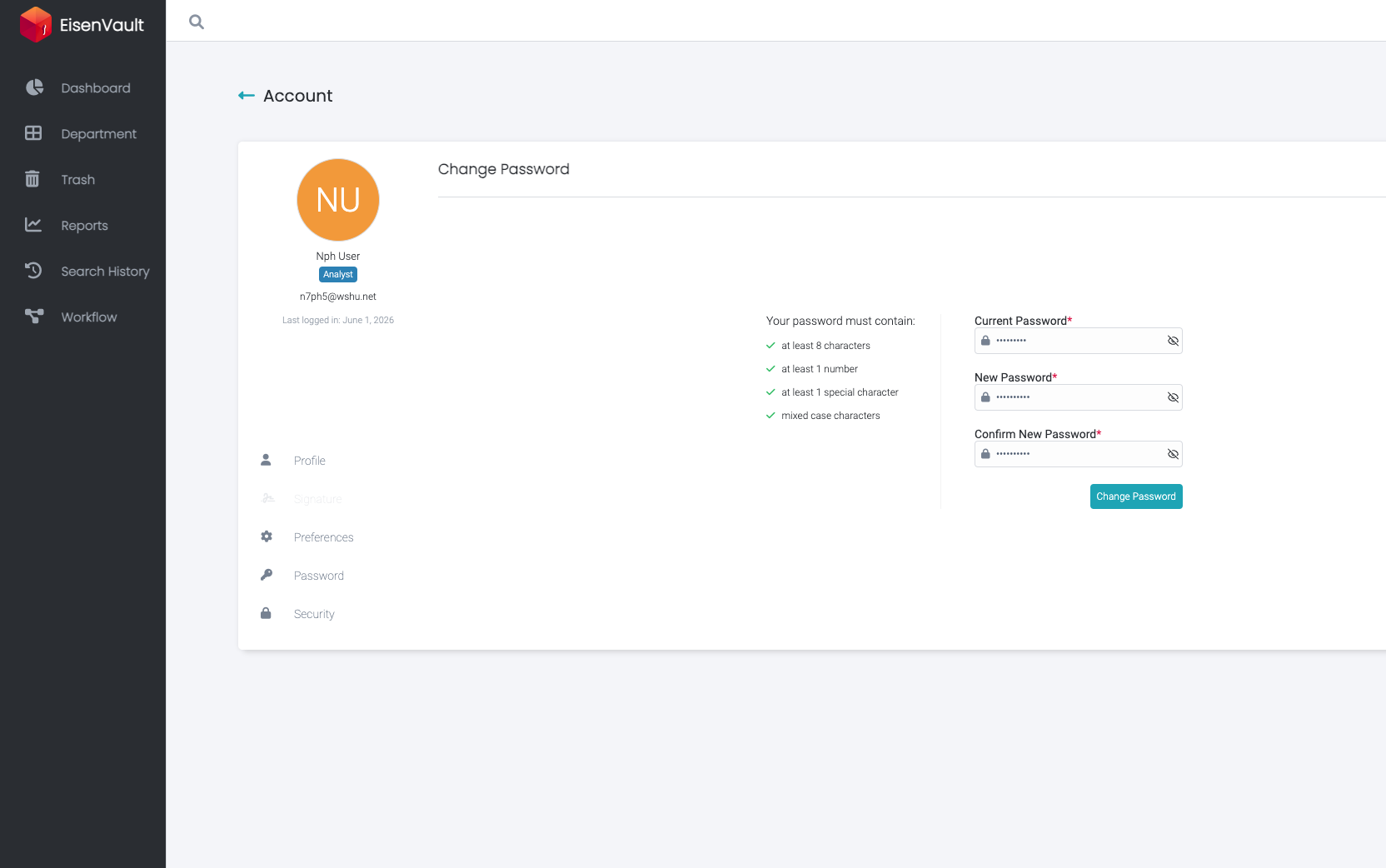Switch to the Preferences tab
1386x868 pixels.
[324, 537]
